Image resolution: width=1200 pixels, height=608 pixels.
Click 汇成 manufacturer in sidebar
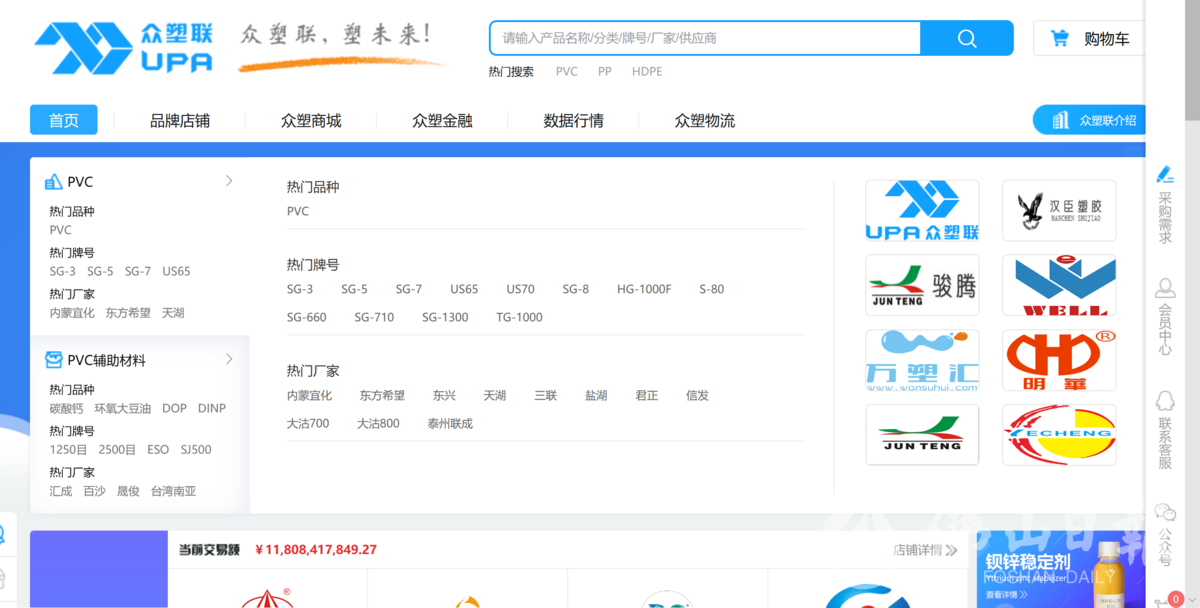tap(61, 491)
